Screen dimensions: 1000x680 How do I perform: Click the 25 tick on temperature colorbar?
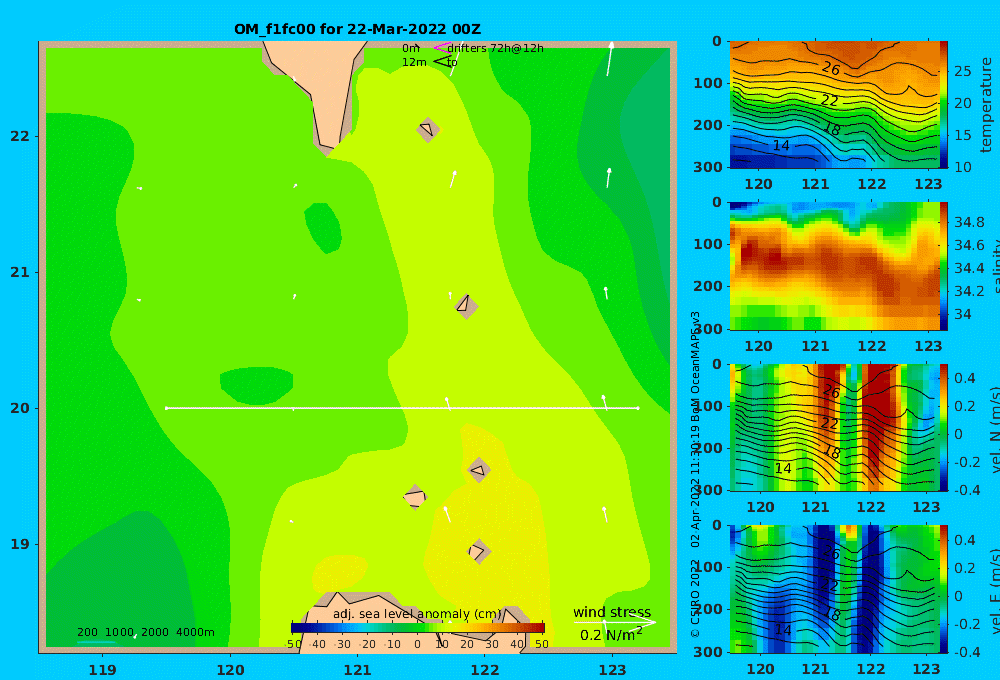click(962, 71)
